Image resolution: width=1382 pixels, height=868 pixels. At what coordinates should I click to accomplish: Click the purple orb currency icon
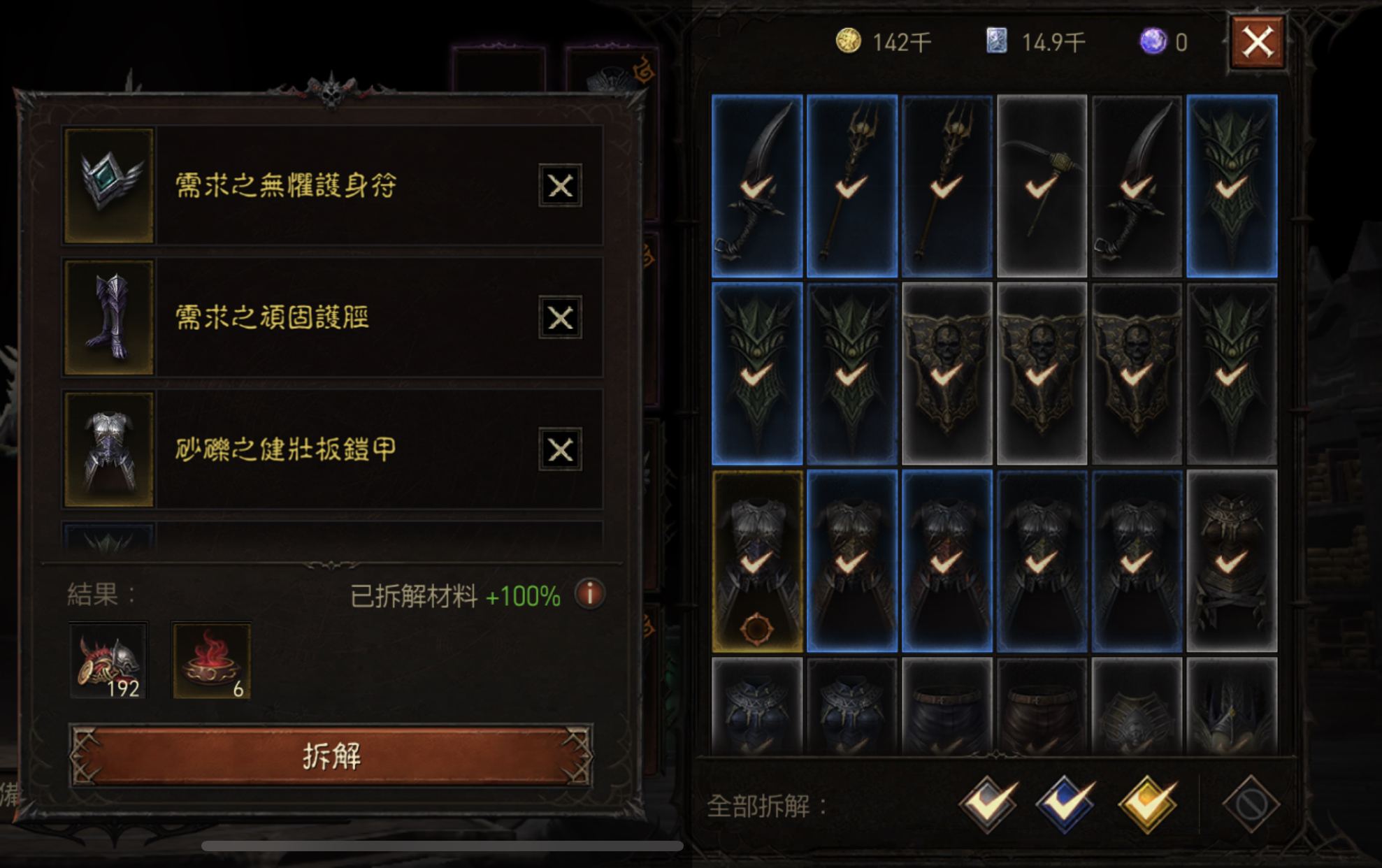(1153, 41)
